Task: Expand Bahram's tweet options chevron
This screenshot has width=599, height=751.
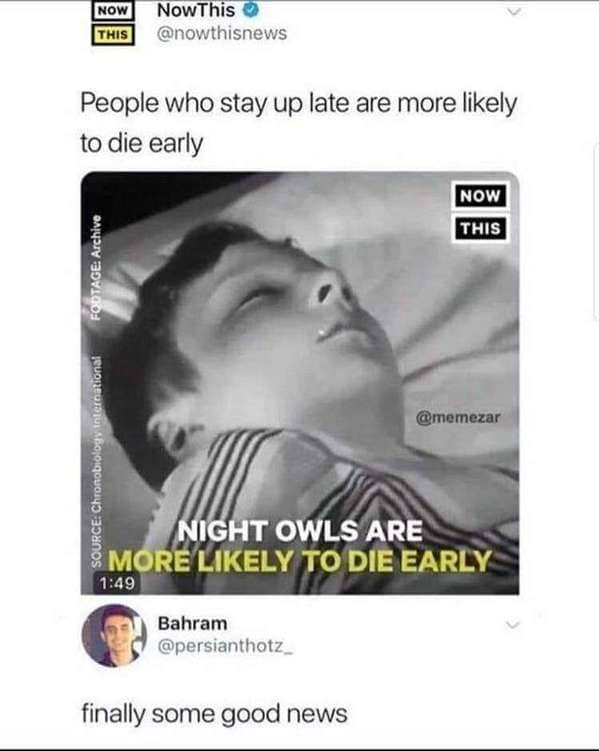Action: click(x=513, y=625)
